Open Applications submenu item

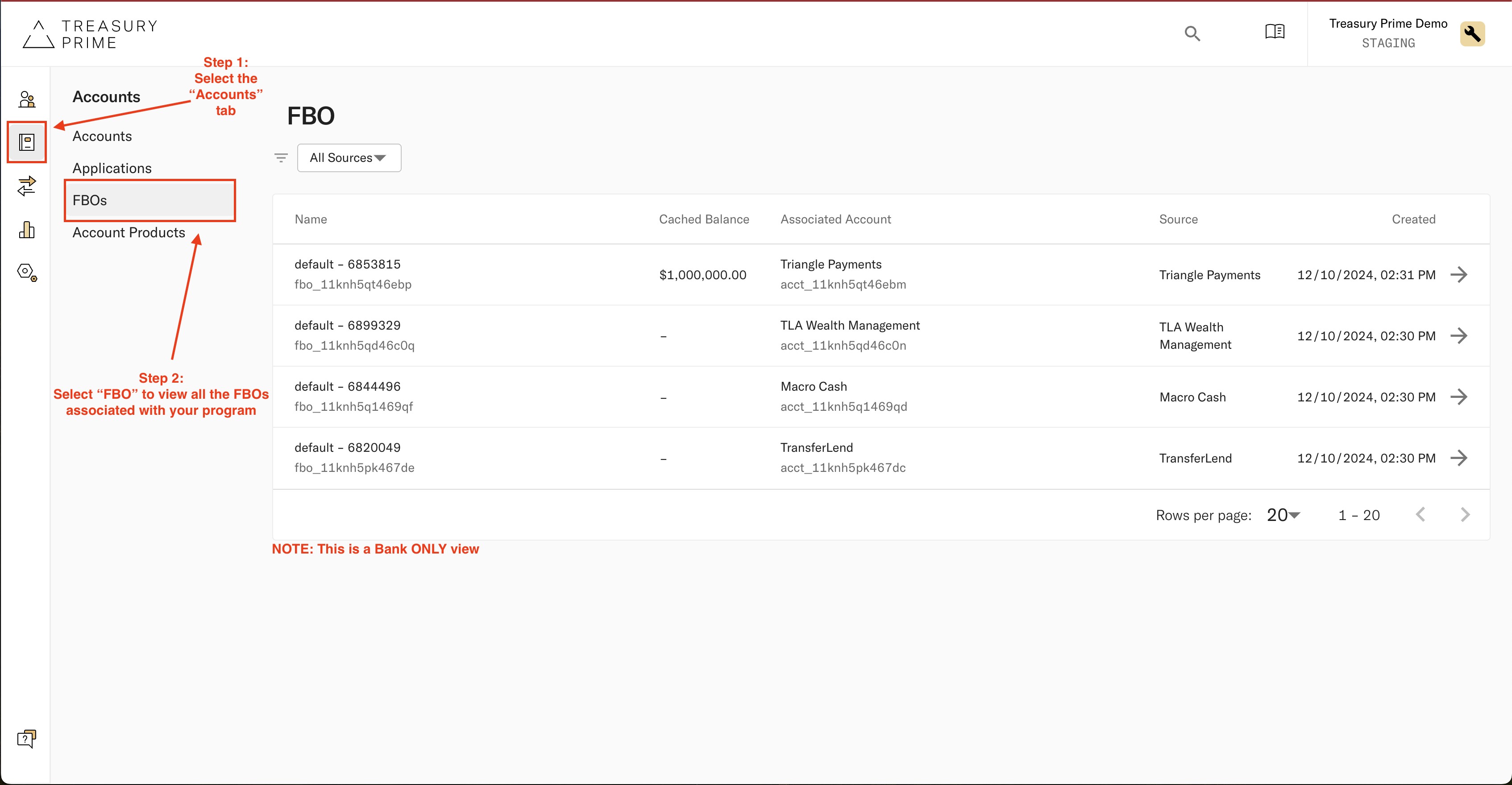pos(112,169)
